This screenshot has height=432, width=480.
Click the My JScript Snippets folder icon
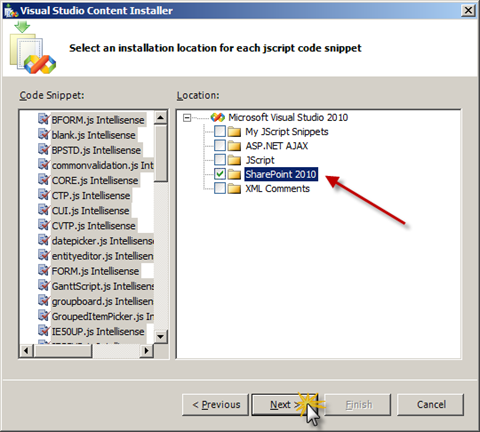[234, 132]
